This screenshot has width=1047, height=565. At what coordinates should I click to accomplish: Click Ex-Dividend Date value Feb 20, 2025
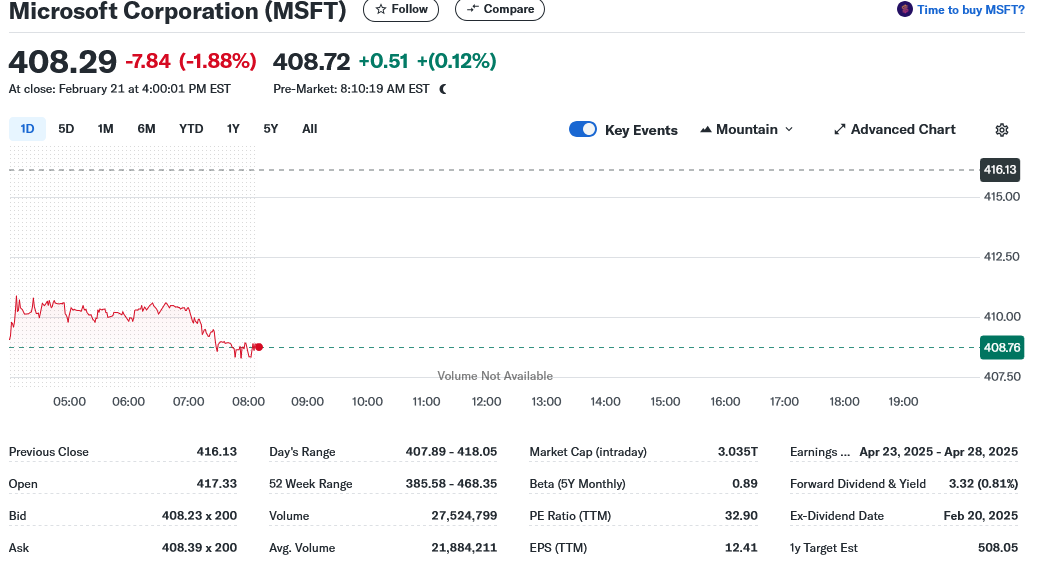click(980, 516)
